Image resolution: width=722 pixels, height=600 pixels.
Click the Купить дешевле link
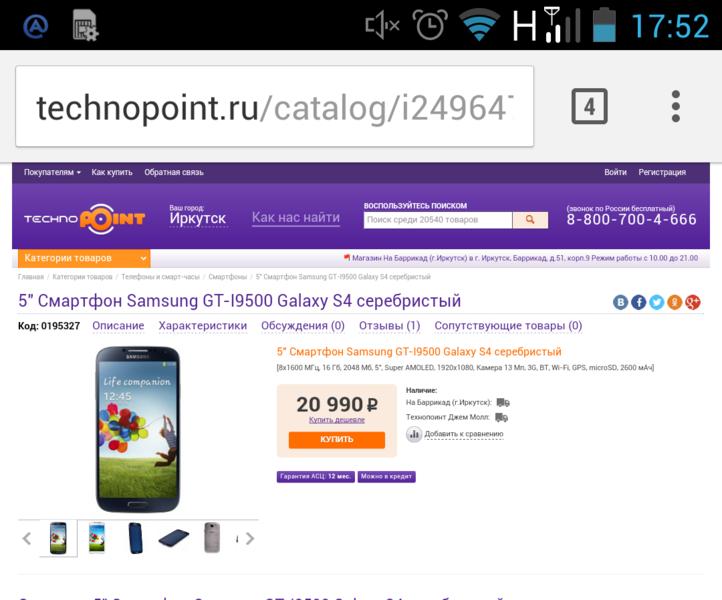click(x=337, y=420)
